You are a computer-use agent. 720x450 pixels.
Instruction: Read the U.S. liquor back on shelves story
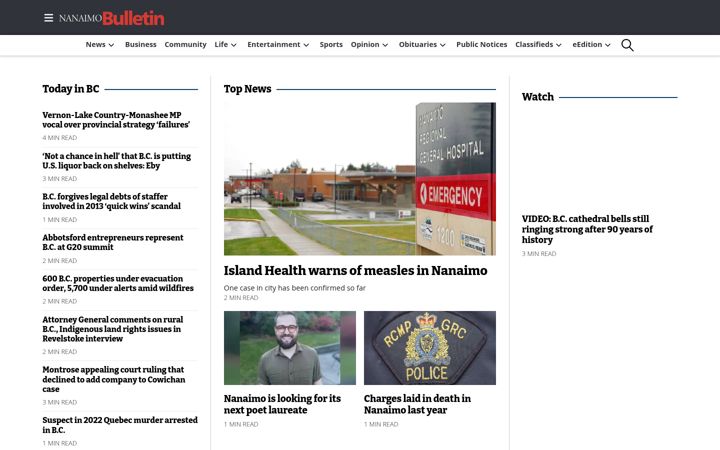coord(117,161)
